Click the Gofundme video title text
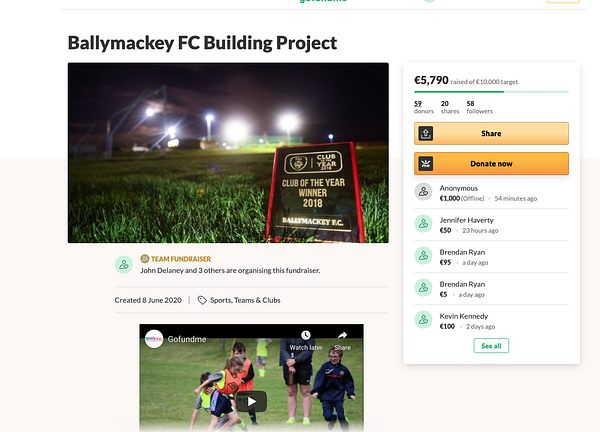600x432 pixels. (x=187, y=339)
